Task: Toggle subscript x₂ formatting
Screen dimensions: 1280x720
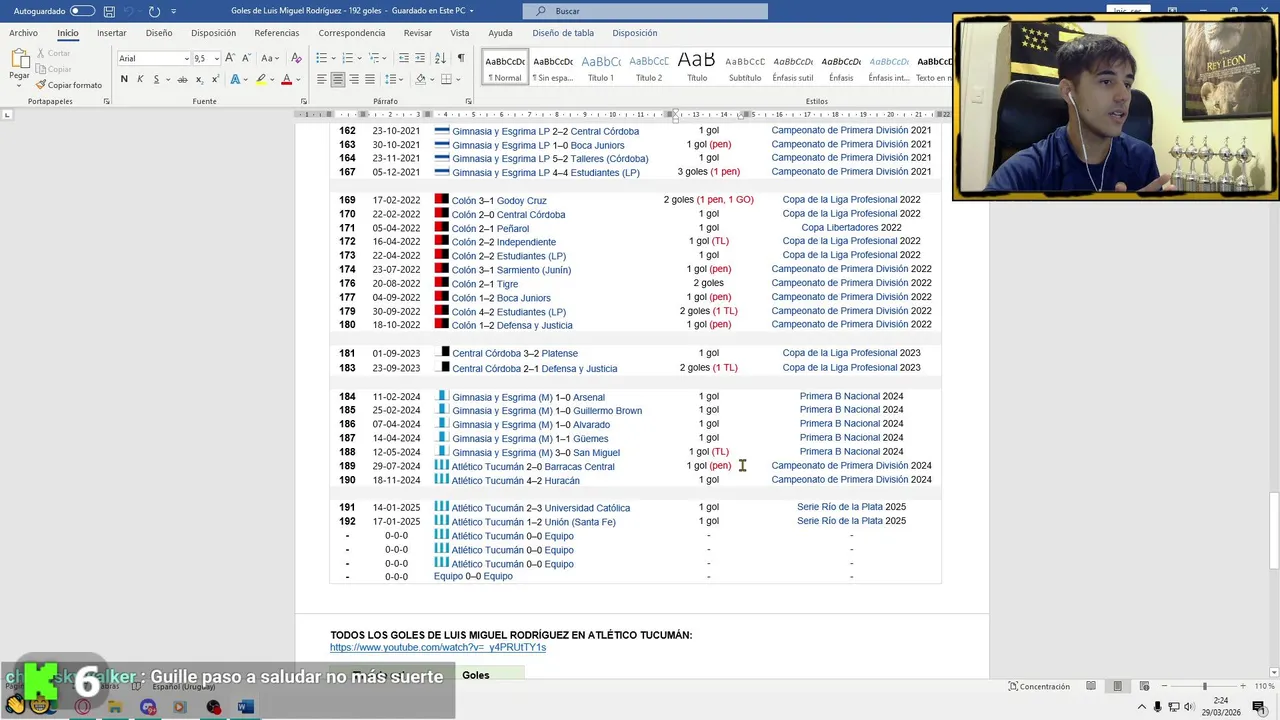Action: [x=199, y=79]
